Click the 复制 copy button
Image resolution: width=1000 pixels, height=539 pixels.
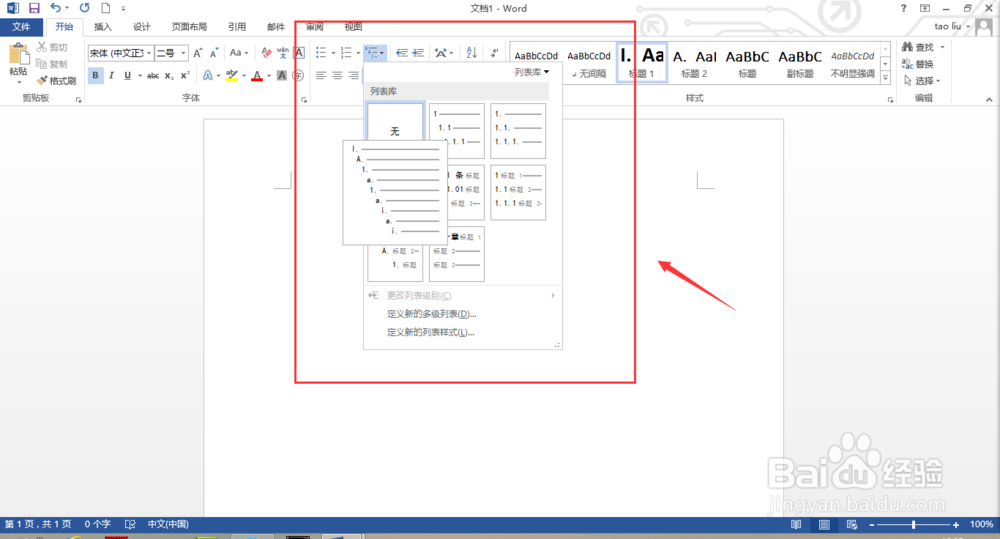pos(52,64)
